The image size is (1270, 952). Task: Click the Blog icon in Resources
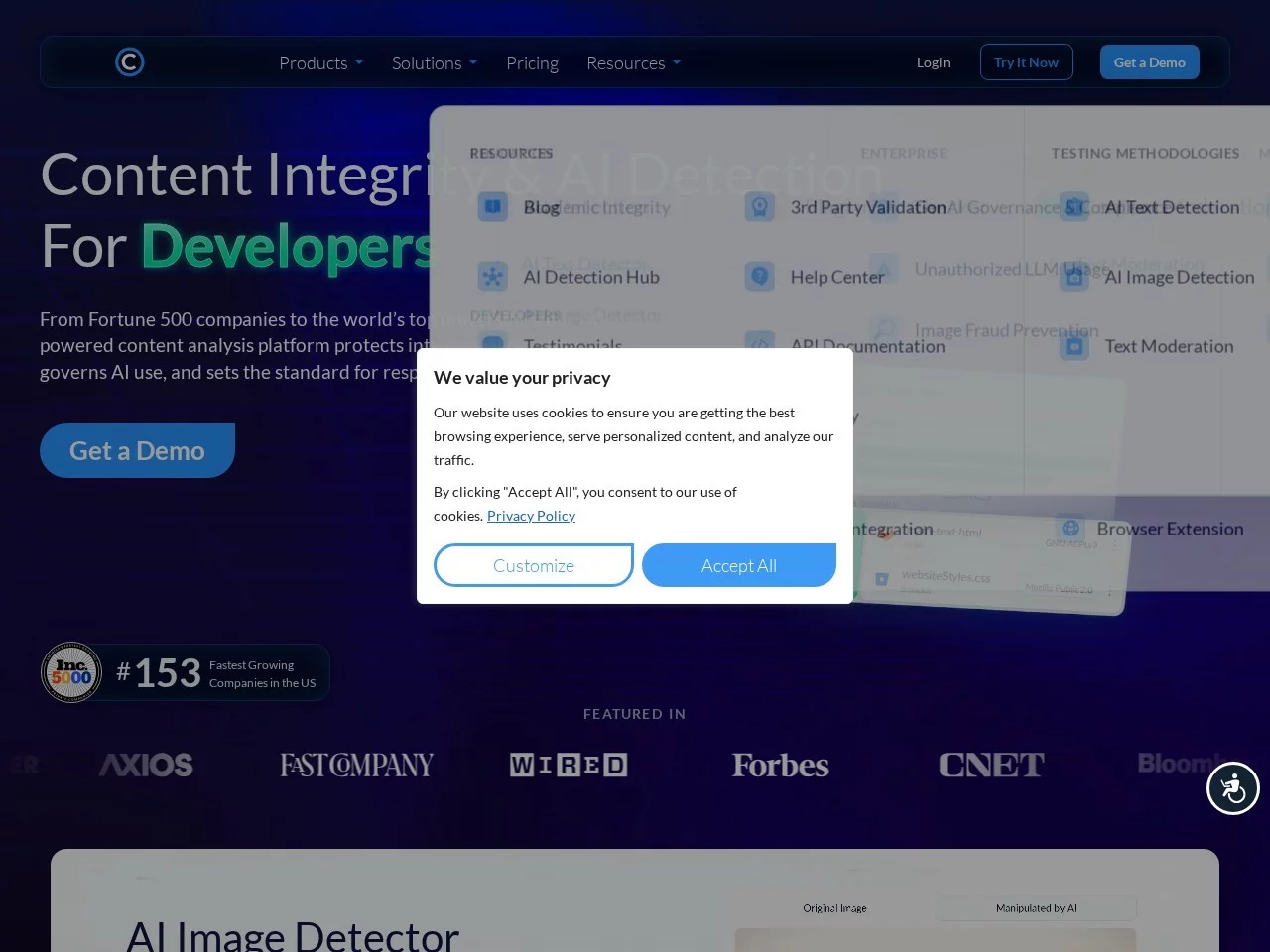(x=492, y=207)
